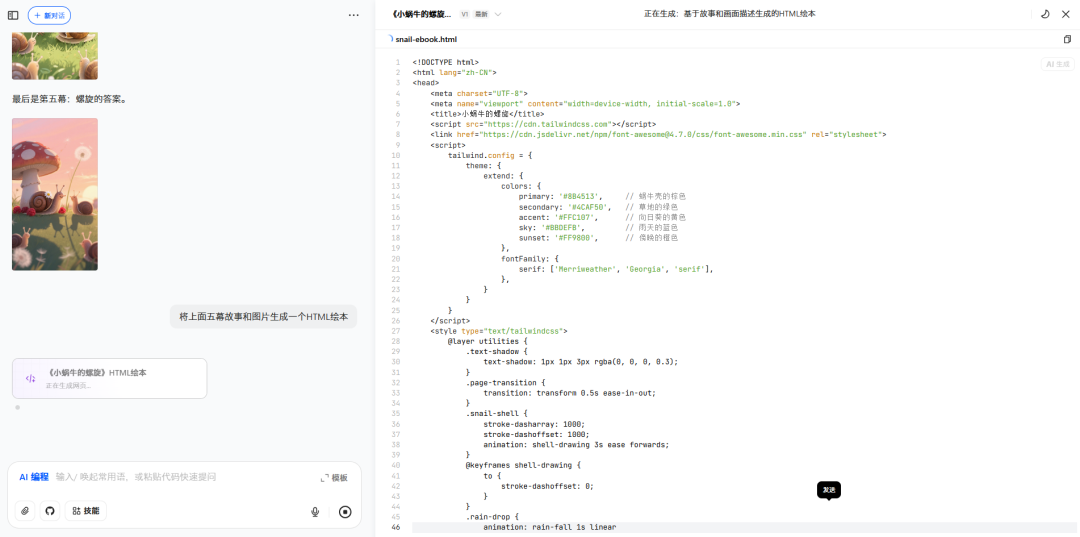Expand the version dropdown next to V1 最新

pyautogui.click(x=498, y=14)
